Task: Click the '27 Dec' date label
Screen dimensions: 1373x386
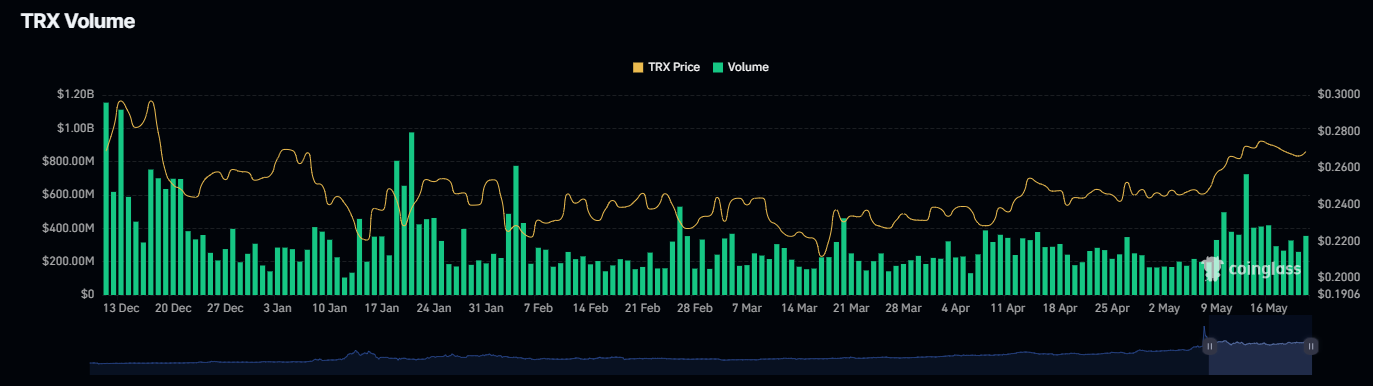Action: click(225, 309)
